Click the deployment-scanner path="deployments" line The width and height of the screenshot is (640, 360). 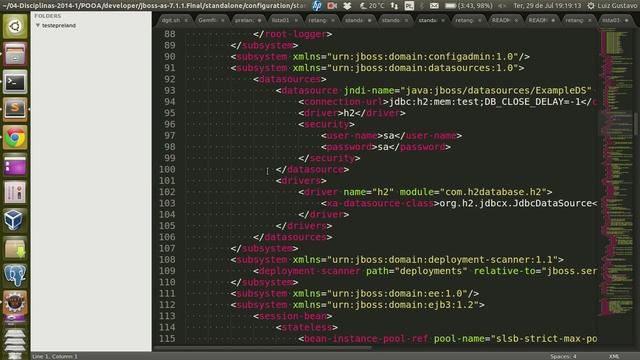pos(425,271)
